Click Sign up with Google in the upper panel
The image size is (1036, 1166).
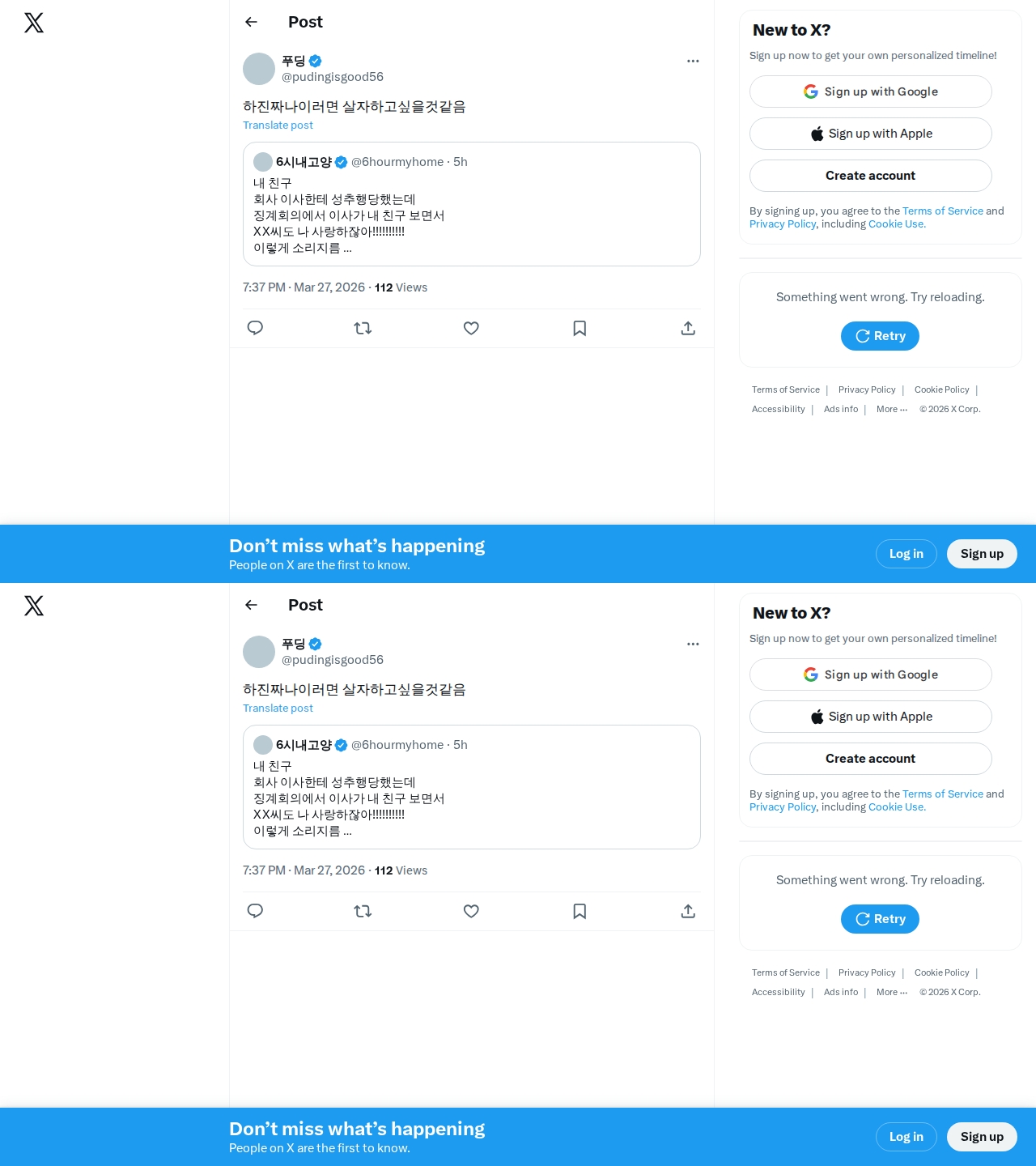(871, 91)
